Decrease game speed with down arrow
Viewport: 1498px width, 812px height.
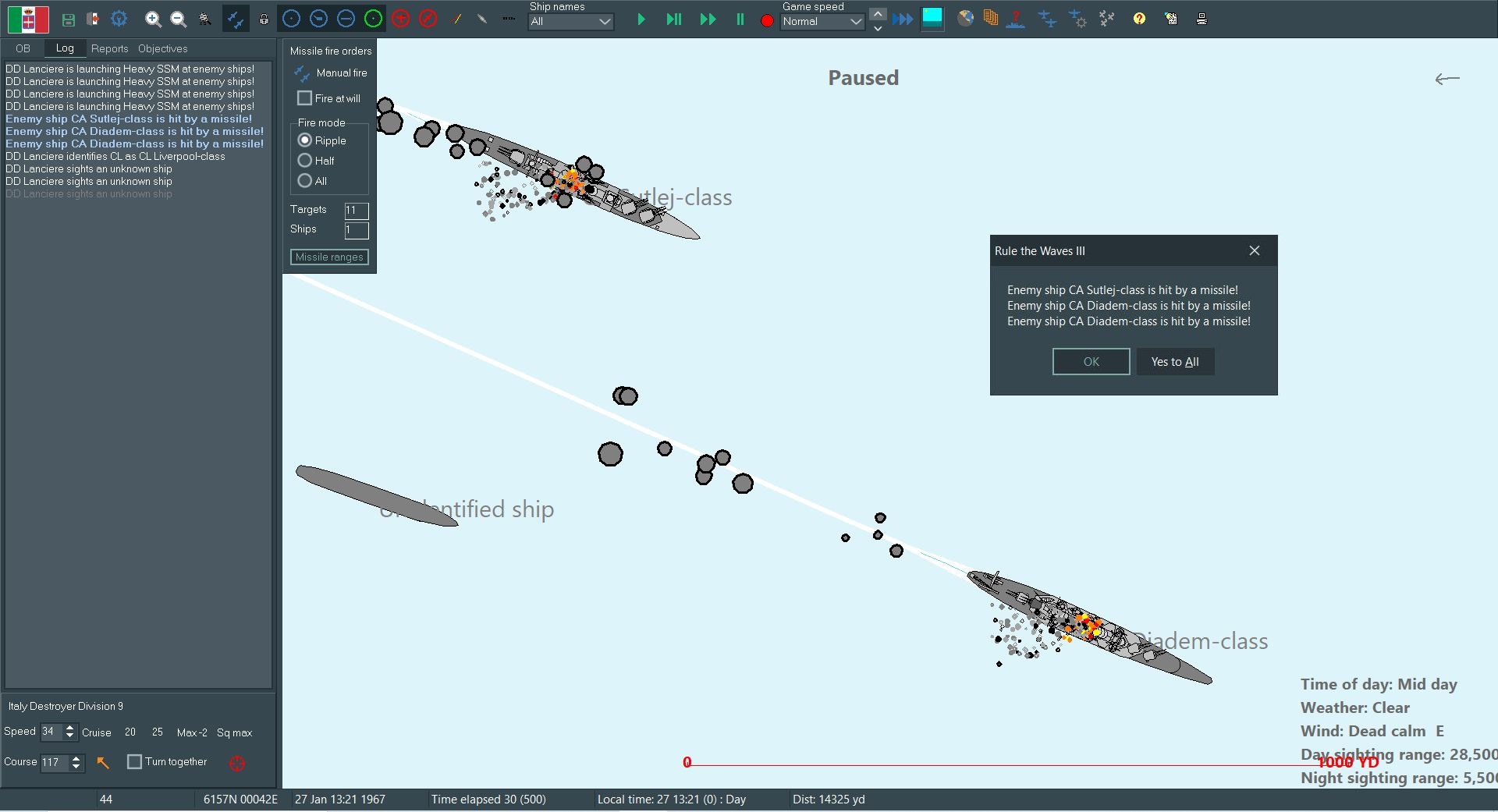tap(878, 28)
